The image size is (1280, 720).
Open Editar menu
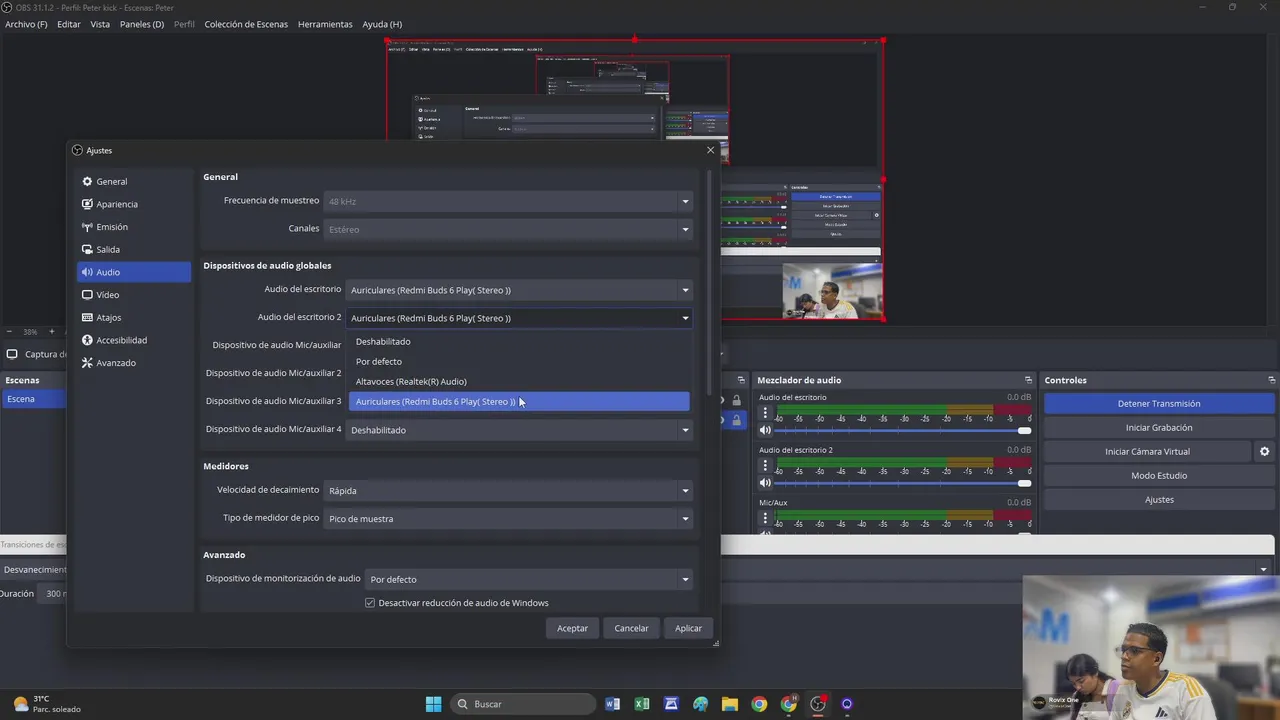coord(69,24)
